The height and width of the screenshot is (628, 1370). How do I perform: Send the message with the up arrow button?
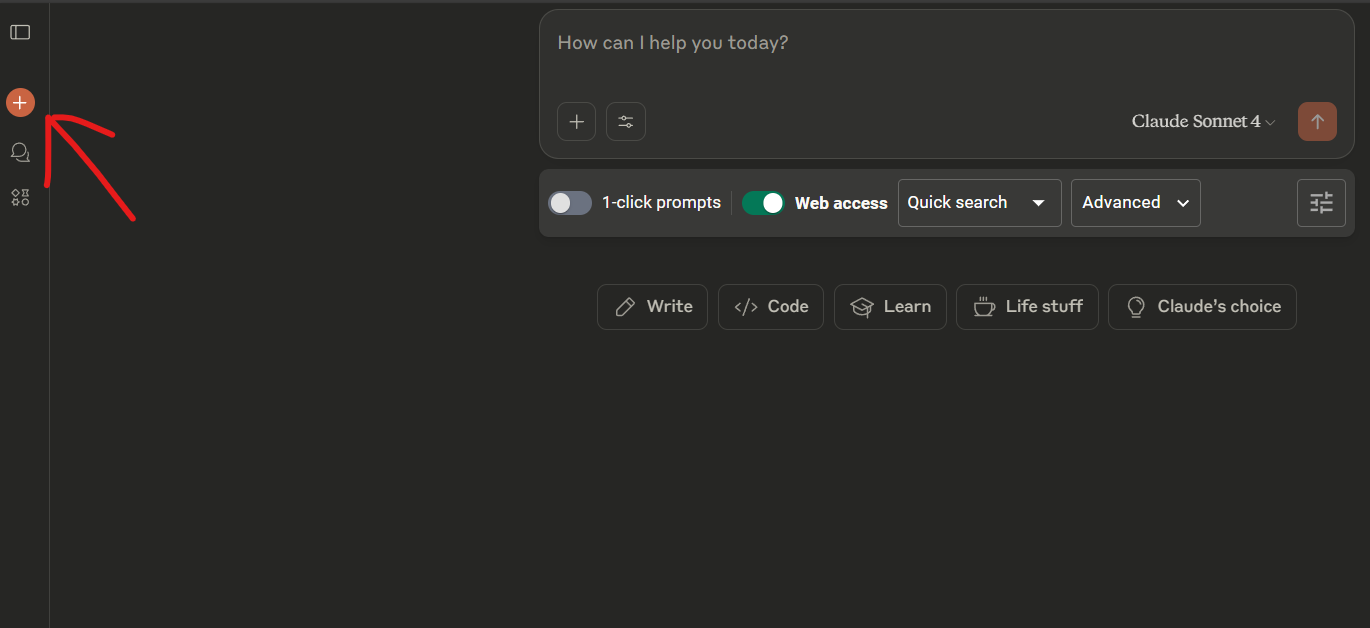(1317, 122)
